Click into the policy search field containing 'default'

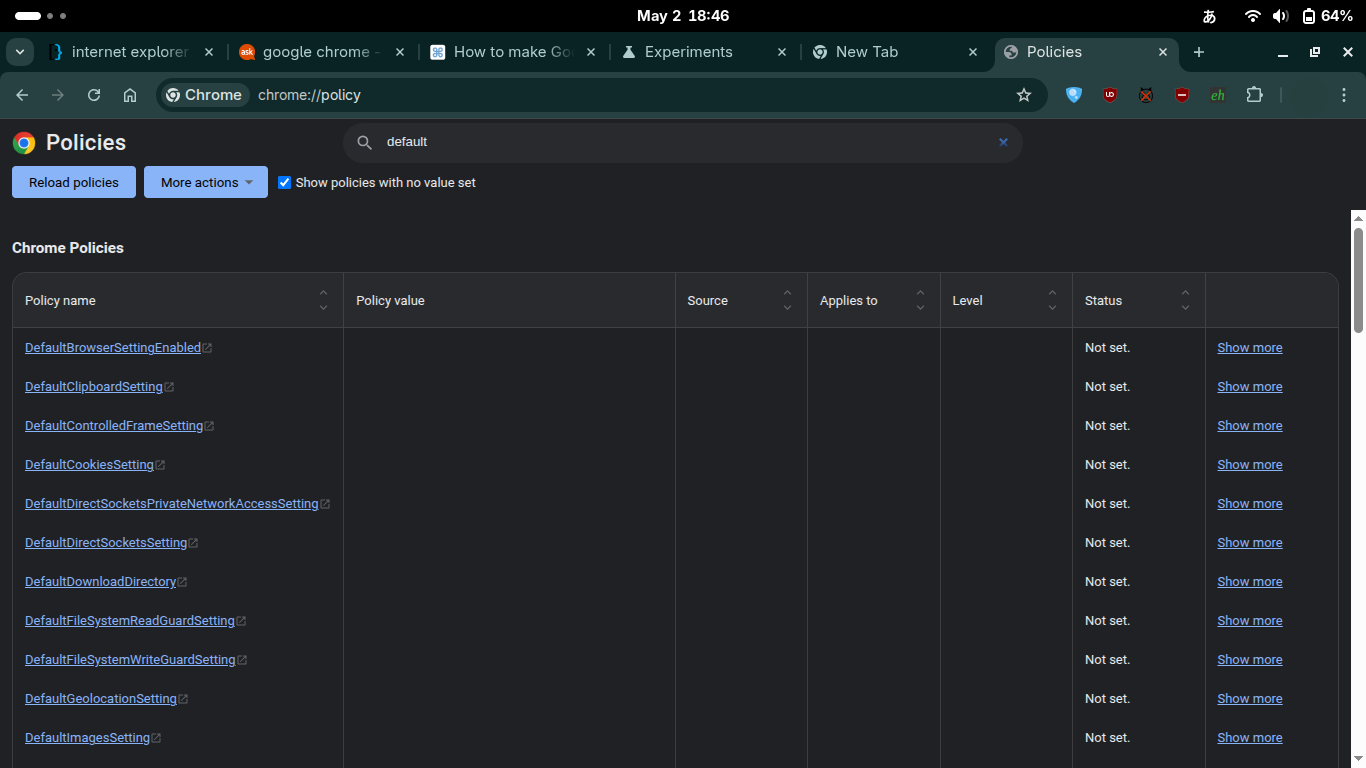click(x=682, y=142)
